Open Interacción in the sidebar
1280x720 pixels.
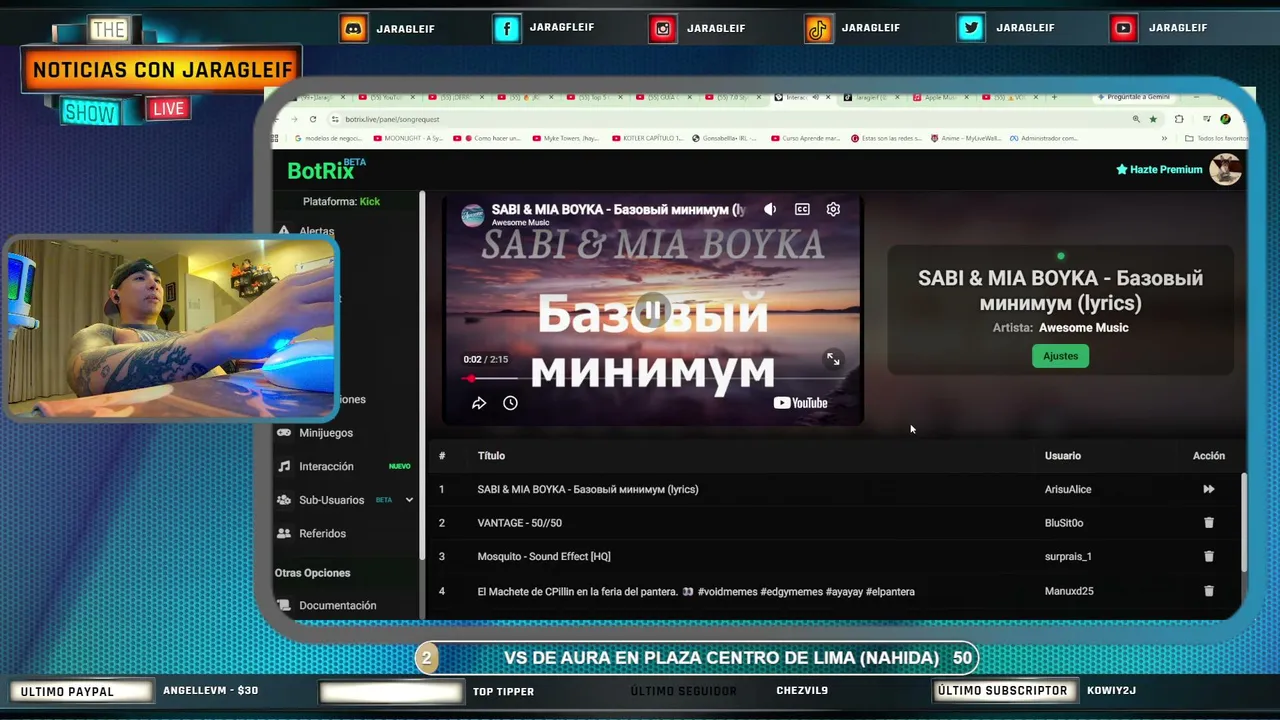point(326,466)
